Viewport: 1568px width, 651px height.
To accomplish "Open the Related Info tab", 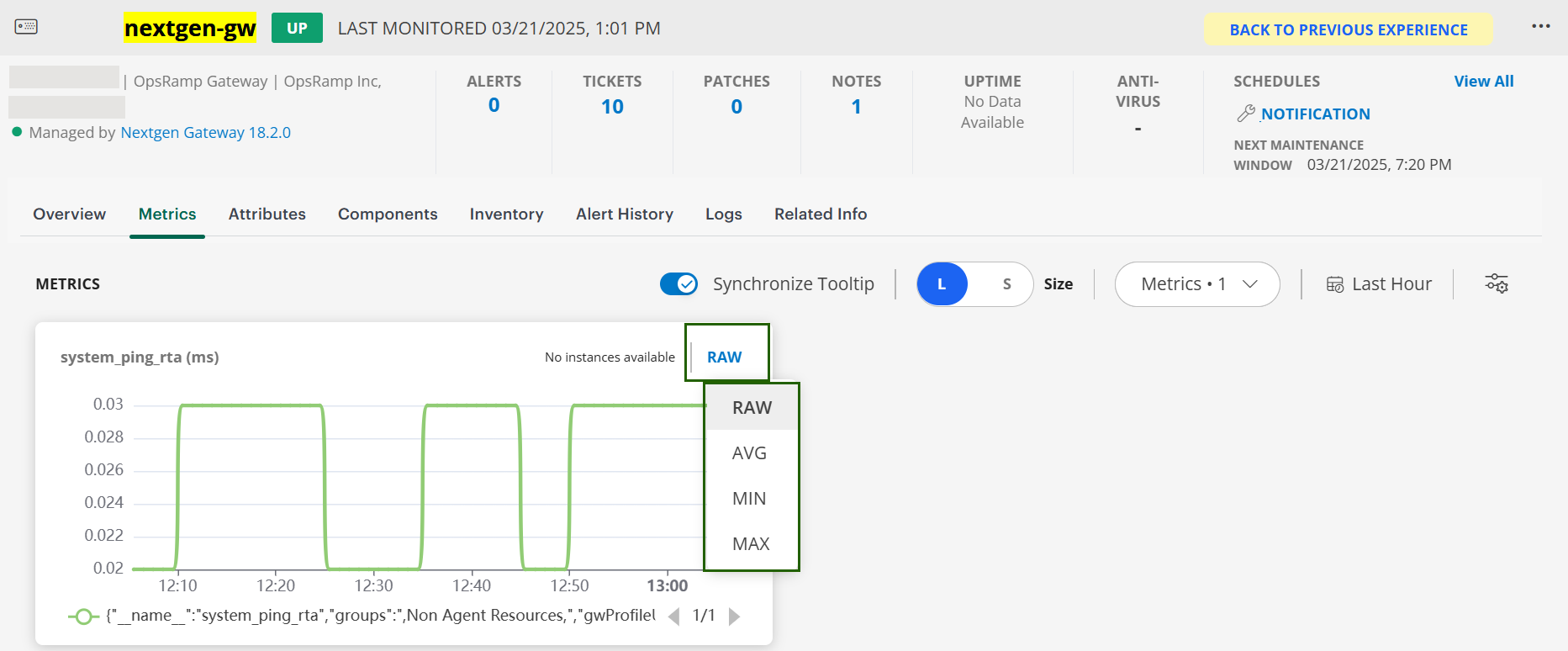I will click(821, 214).
